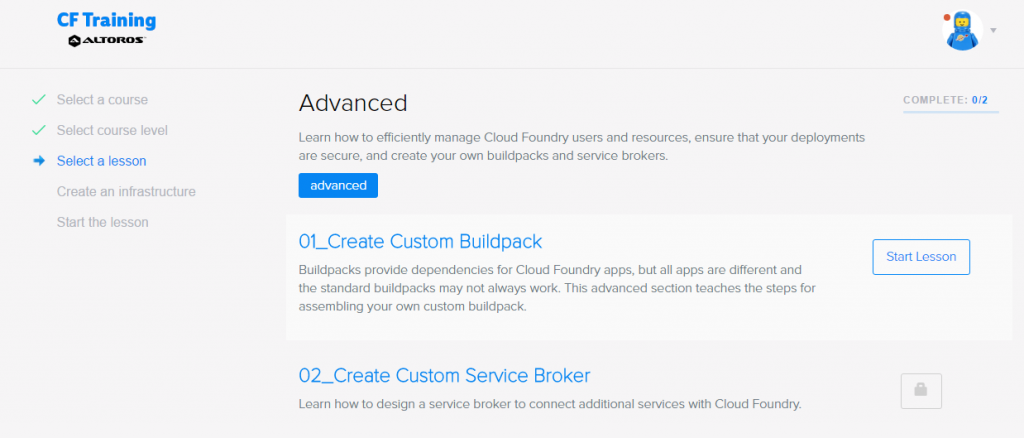Click the checkmark beside Select course level
This screenshot has height=438, width=1024.
coord(39,130)
